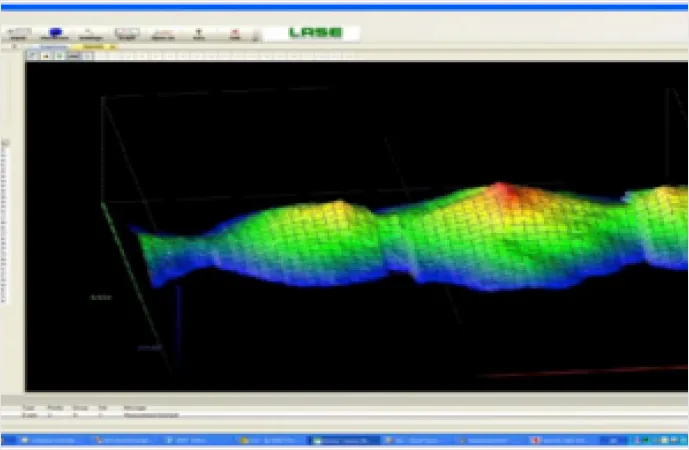Click the third icon in the main toolbar
This screenshot has height=450, width=689.
point(91,34)
